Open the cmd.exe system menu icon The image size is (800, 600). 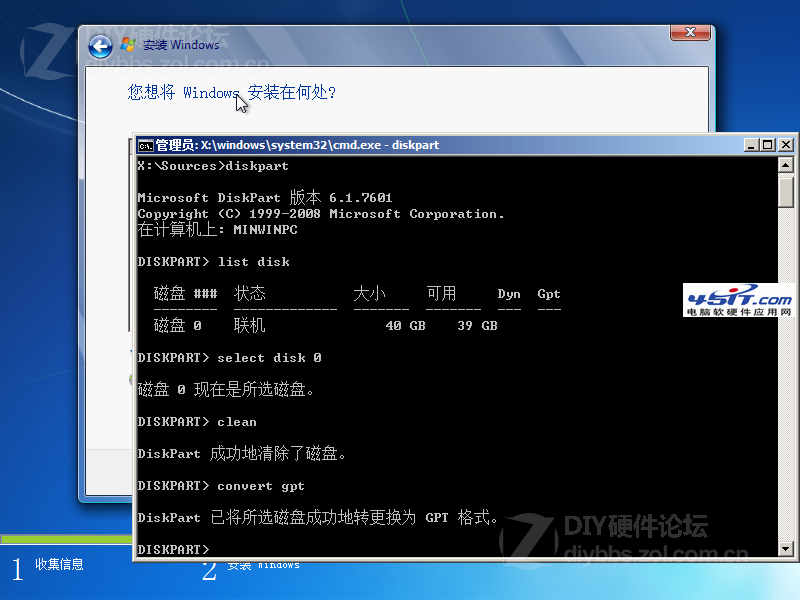145,145
